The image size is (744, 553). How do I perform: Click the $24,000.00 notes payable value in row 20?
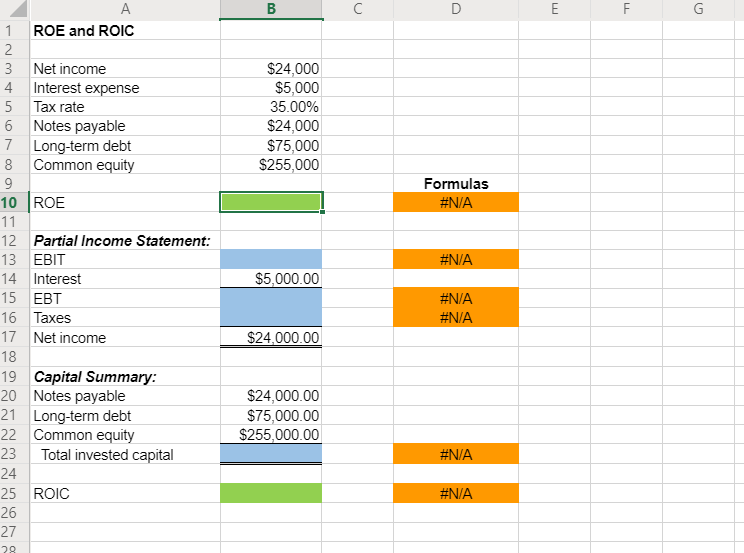coord(283,396)
